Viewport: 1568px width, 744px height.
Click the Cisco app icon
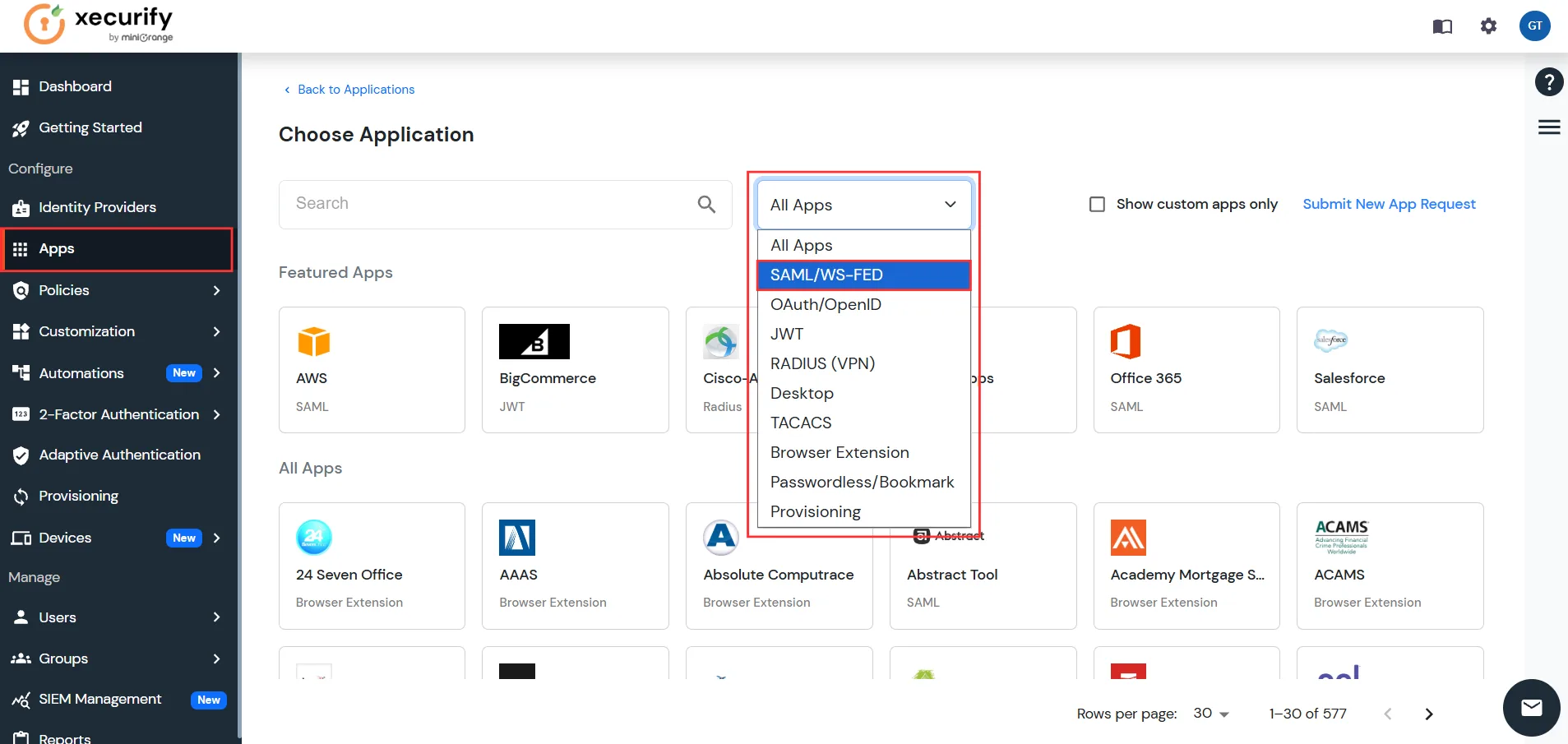tap(721, 342)
